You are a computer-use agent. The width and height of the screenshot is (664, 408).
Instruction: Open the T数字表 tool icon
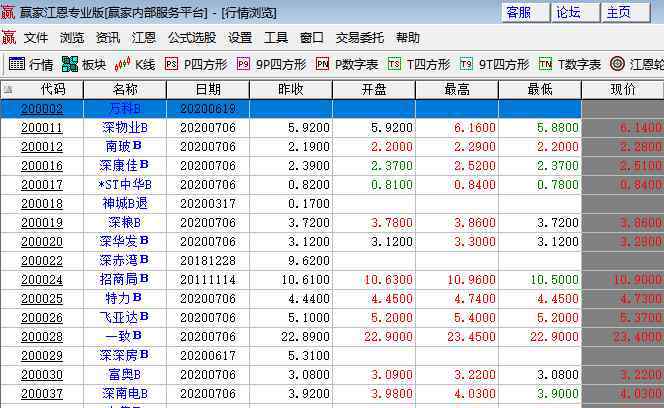[545, 64]
